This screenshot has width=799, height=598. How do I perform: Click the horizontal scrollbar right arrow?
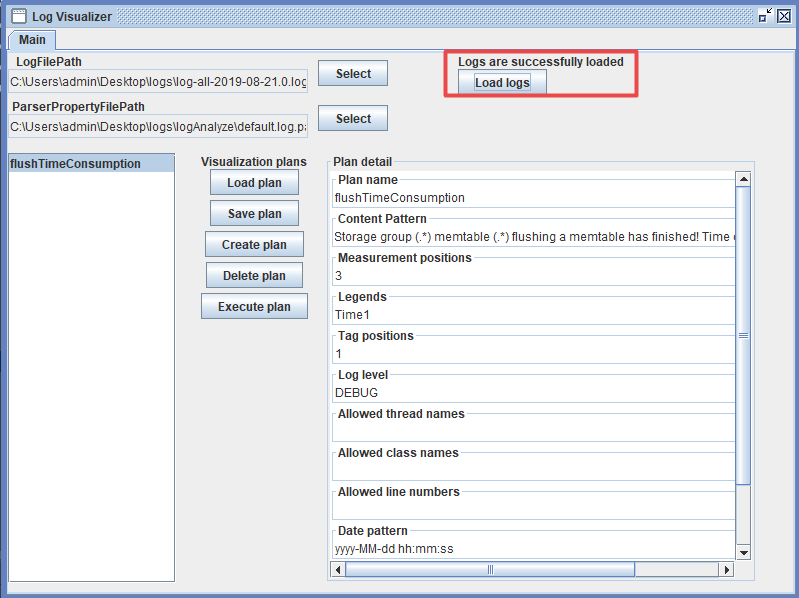(726, 569)
